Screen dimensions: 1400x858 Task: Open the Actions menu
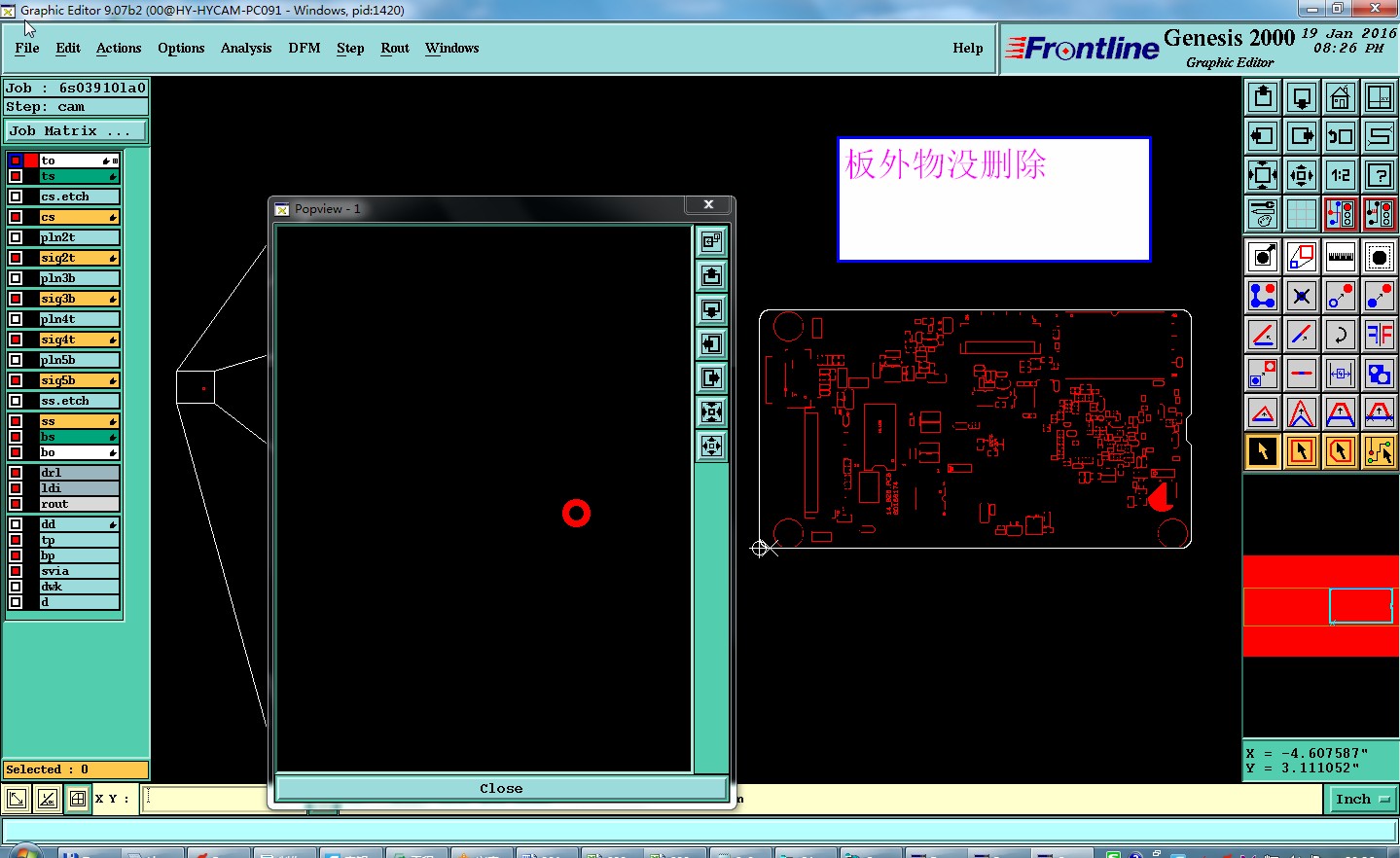119,48
